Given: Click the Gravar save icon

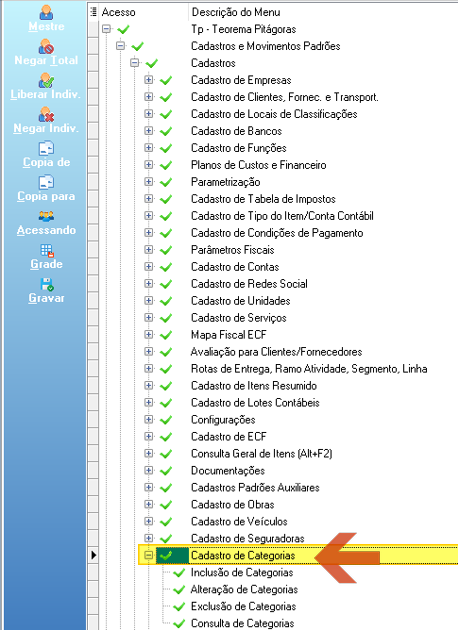Looking at the screenshot, I should click(x=47, y=284).
